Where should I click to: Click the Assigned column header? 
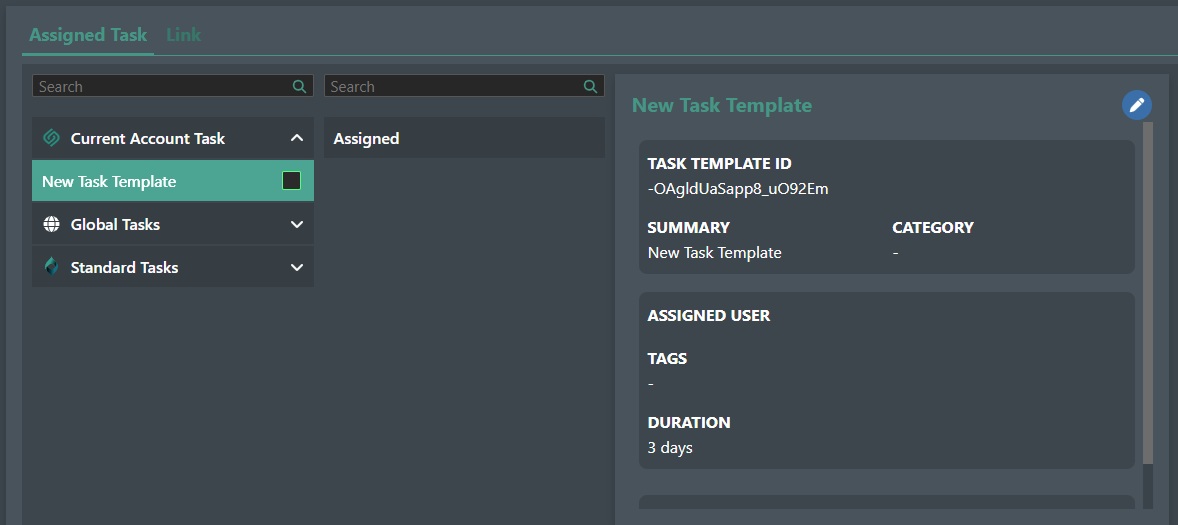click(x=464, y=138)
